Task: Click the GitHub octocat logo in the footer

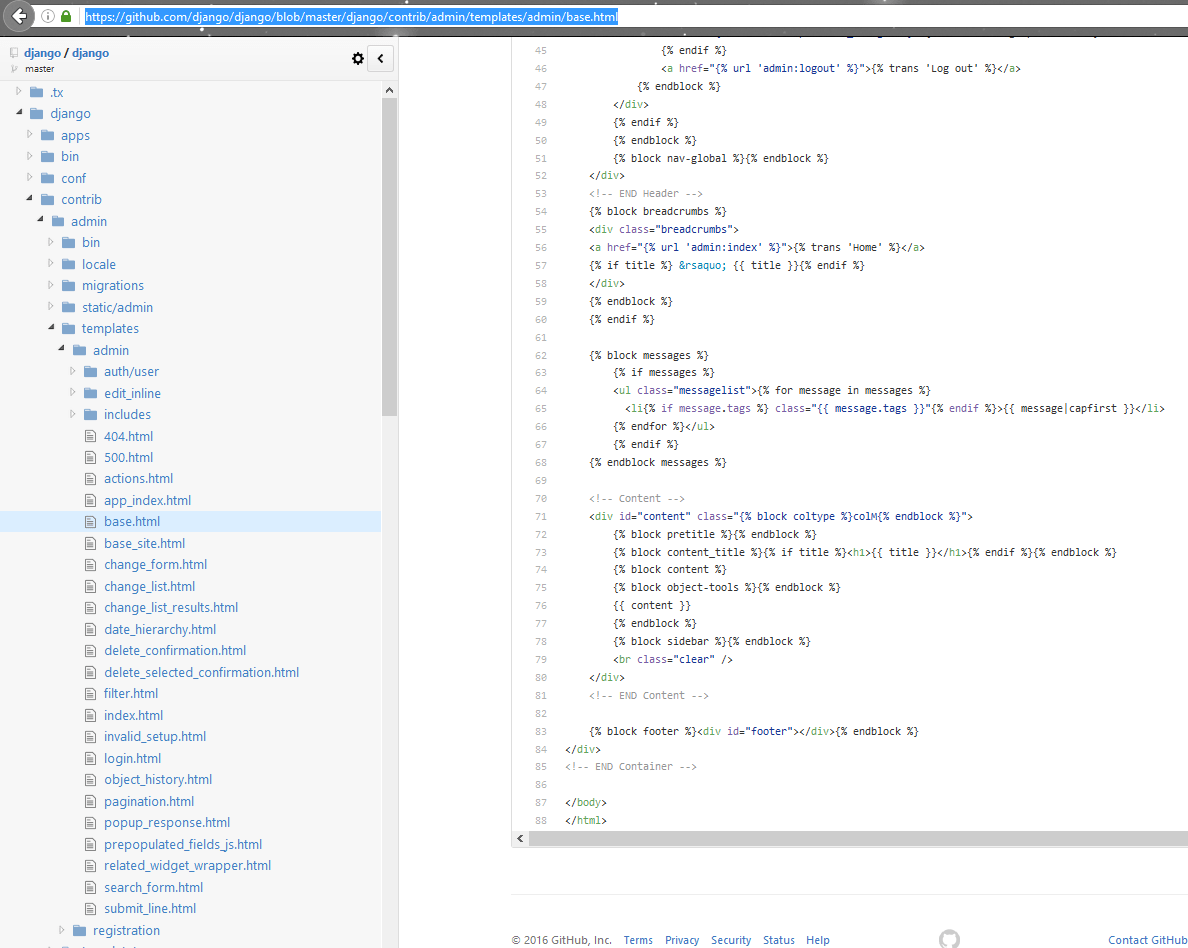Action: [x=948, y=938]
